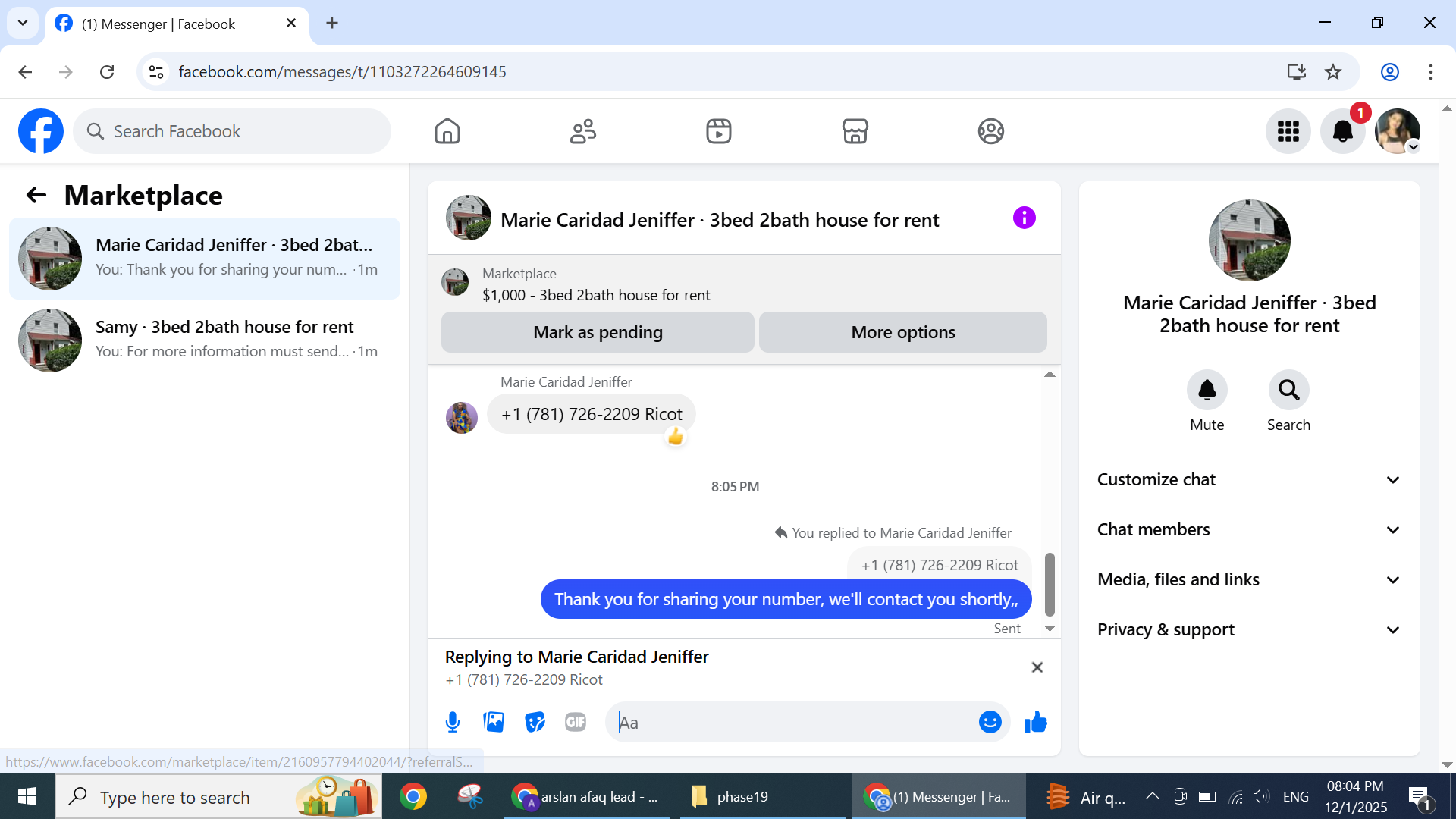Screen dimensions: 1456x819
Task: Click the quoted '+1 (781) 726-2209 Ricot' reply preview
Action: (x=940, y=565)
